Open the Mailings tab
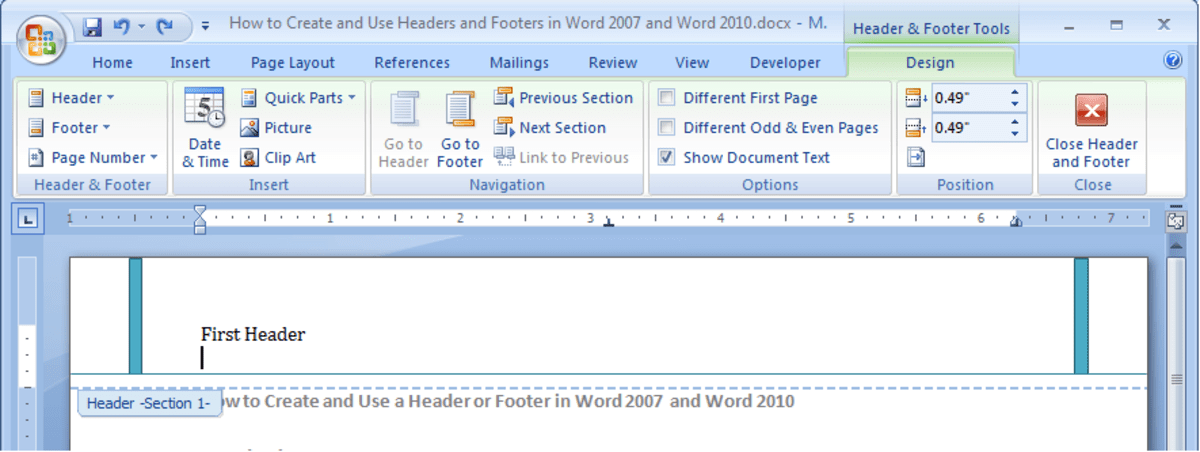This screenshot has width=1200, height=452. point(519,62)
